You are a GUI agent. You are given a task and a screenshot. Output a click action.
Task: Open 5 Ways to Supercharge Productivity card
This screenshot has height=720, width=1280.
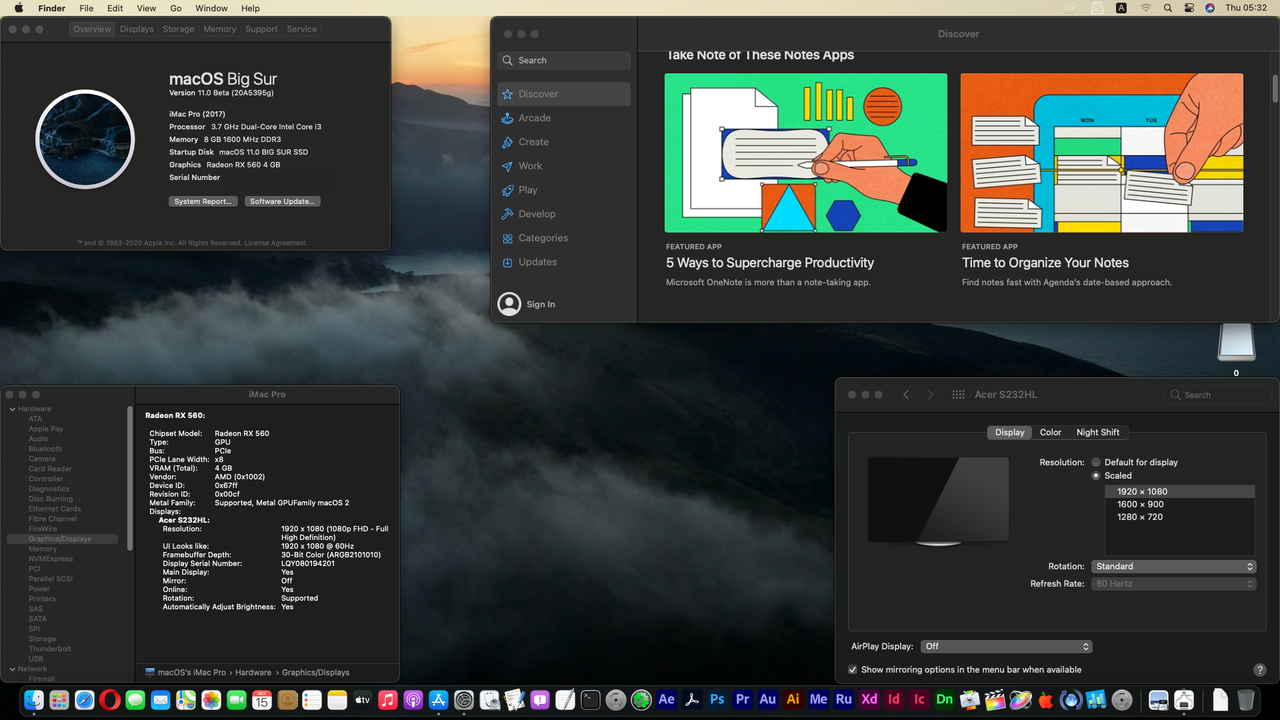point(806,181)
